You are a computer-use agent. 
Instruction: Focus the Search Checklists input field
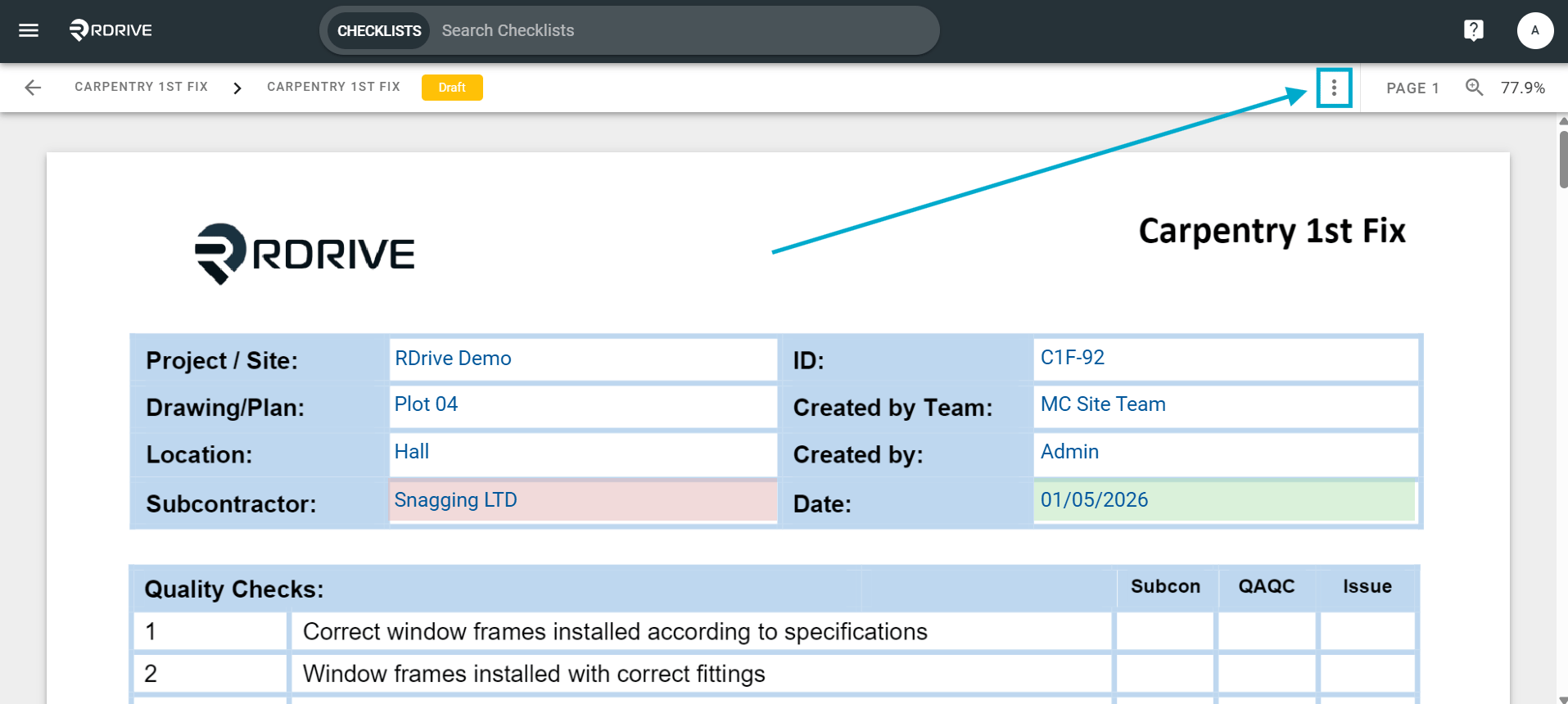pyautogui.click(x=685, y=30)
